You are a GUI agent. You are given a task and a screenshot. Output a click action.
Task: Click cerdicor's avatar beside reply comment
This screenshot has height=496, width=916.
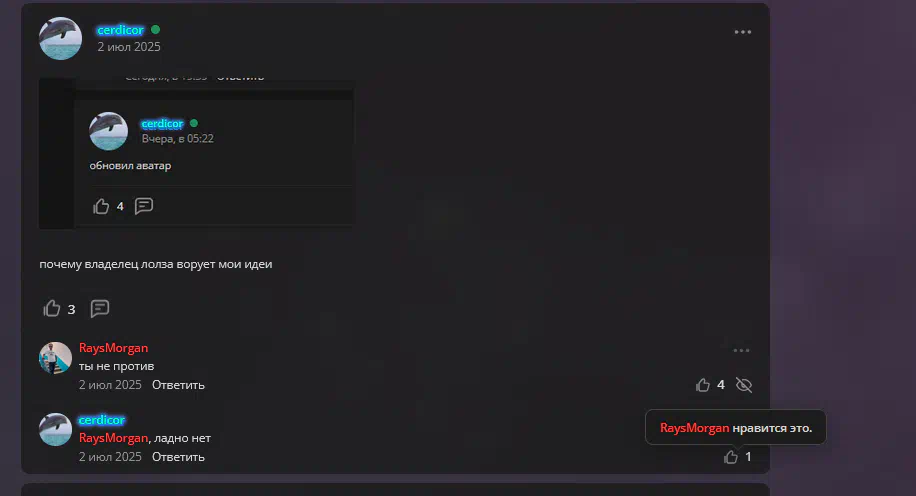pyautogui.click(x=55, y=429)
